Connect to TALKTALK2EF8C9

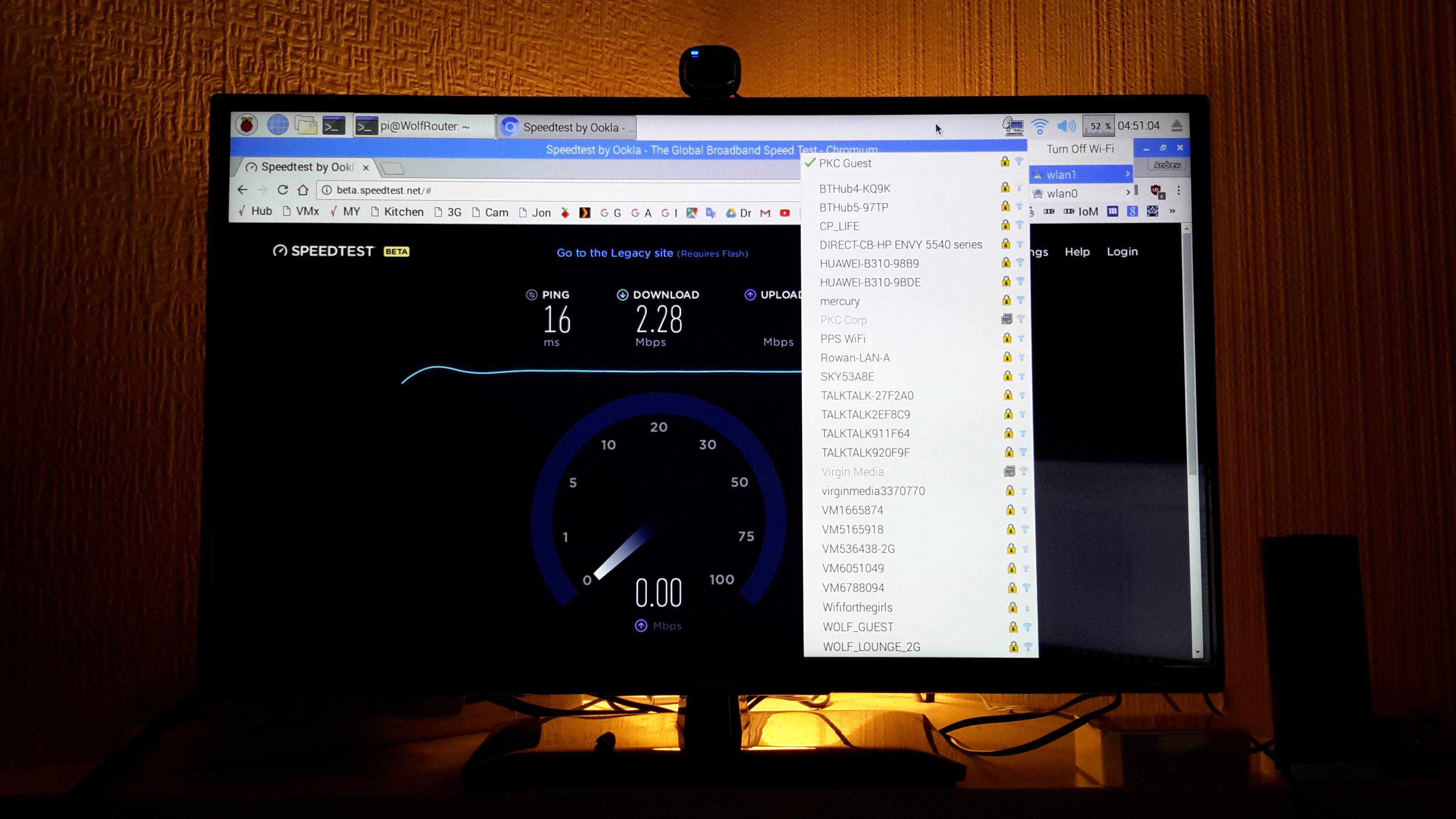click(918, 414)
